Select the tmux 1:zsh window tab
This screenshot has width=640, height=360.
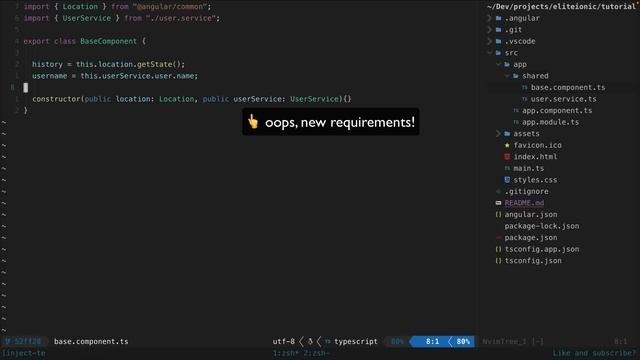click(x=286, y=353)
